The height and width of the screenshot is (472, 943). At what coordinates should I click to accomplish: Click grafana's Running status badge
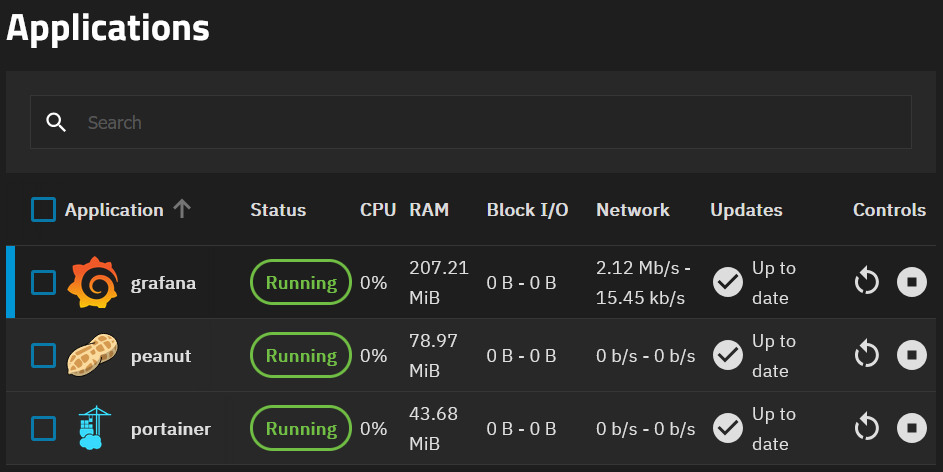click(x=301, y=282)
